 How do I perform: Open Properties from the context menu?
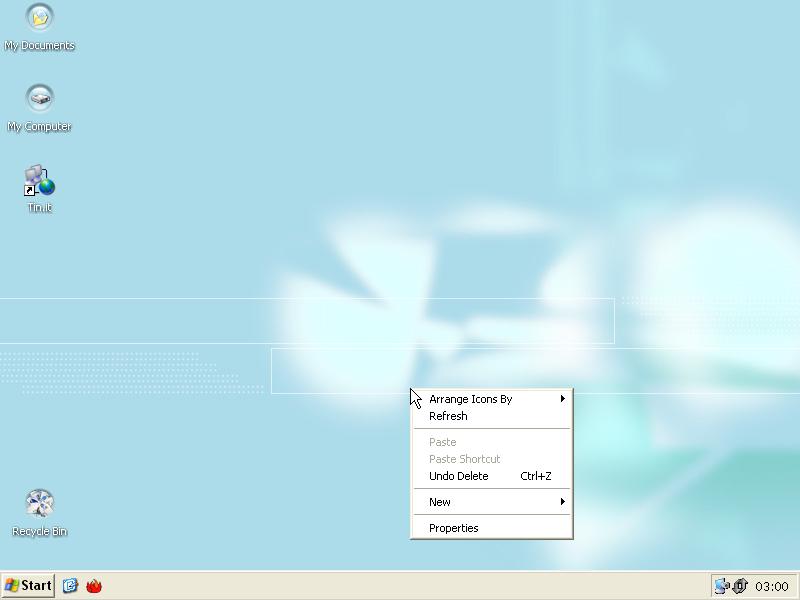492,528
